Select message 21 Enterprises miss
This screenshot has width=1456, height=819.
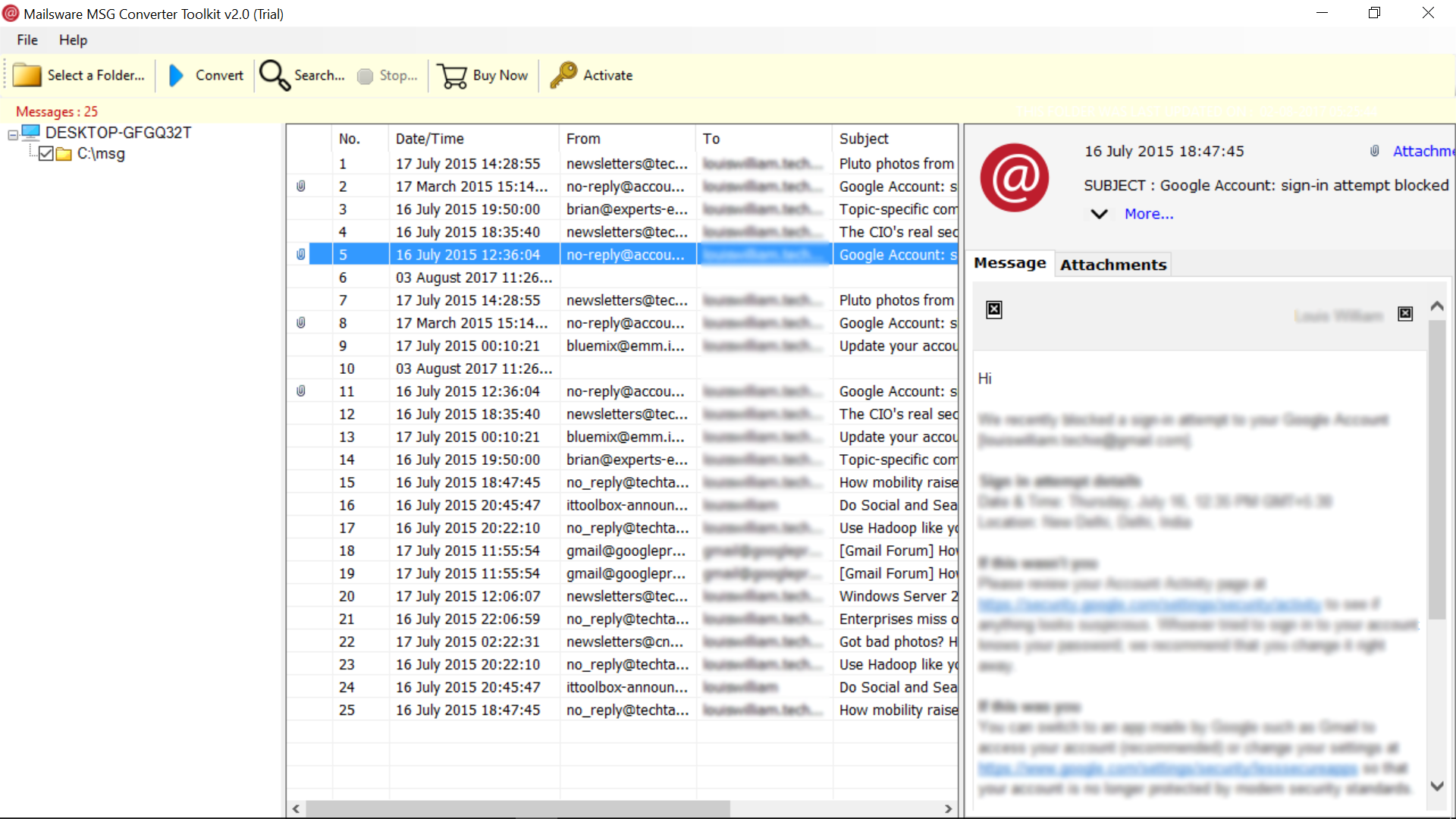click(x=623, y=619)
